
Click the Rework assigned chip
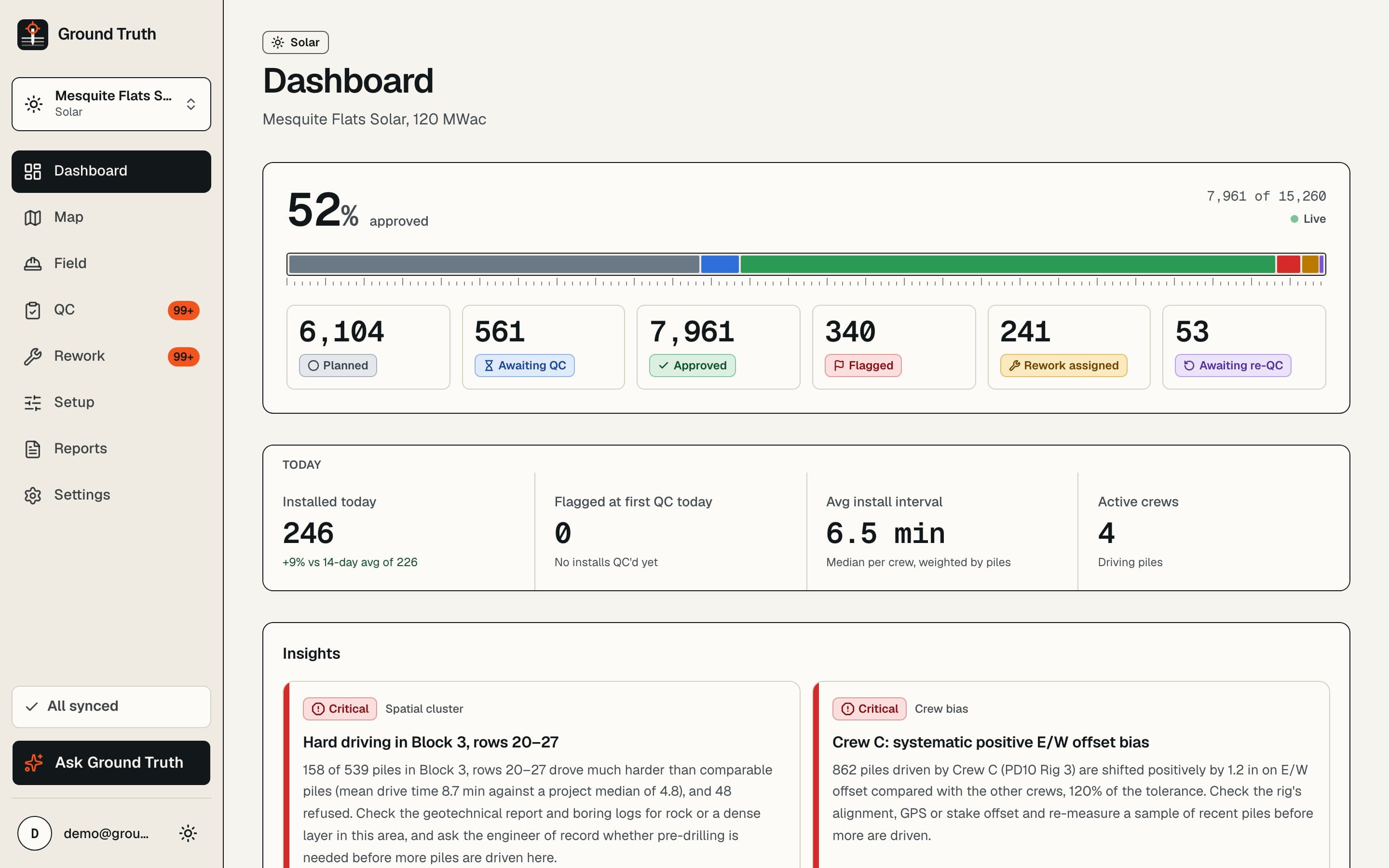(1063, 366)
